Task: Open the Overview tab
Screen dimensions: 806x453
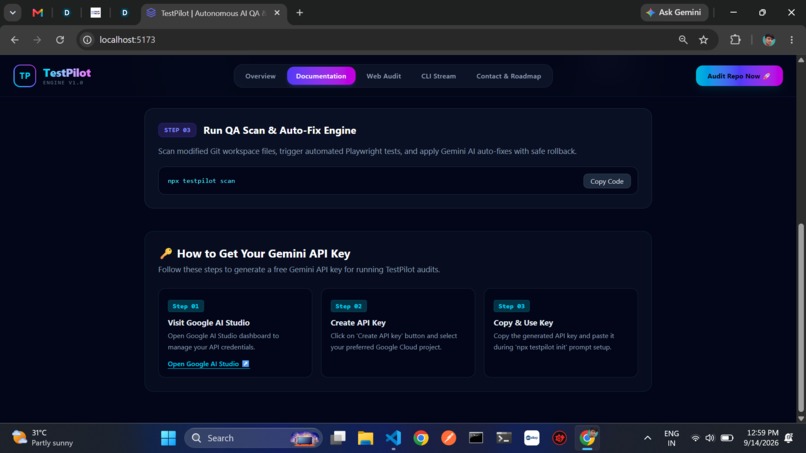Action: coord(260,76)
